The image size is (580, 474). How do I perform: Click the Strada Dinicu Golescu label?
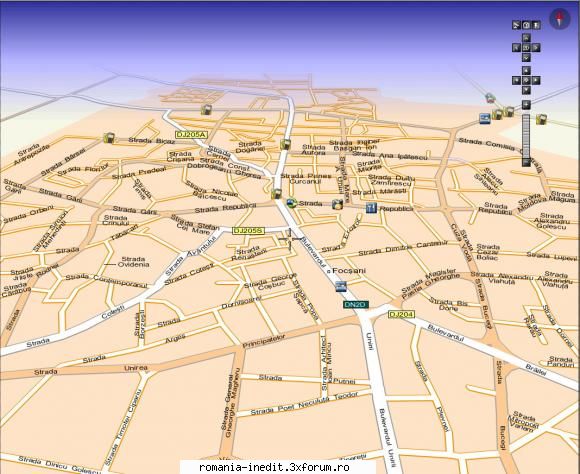[x=59, y=465]
